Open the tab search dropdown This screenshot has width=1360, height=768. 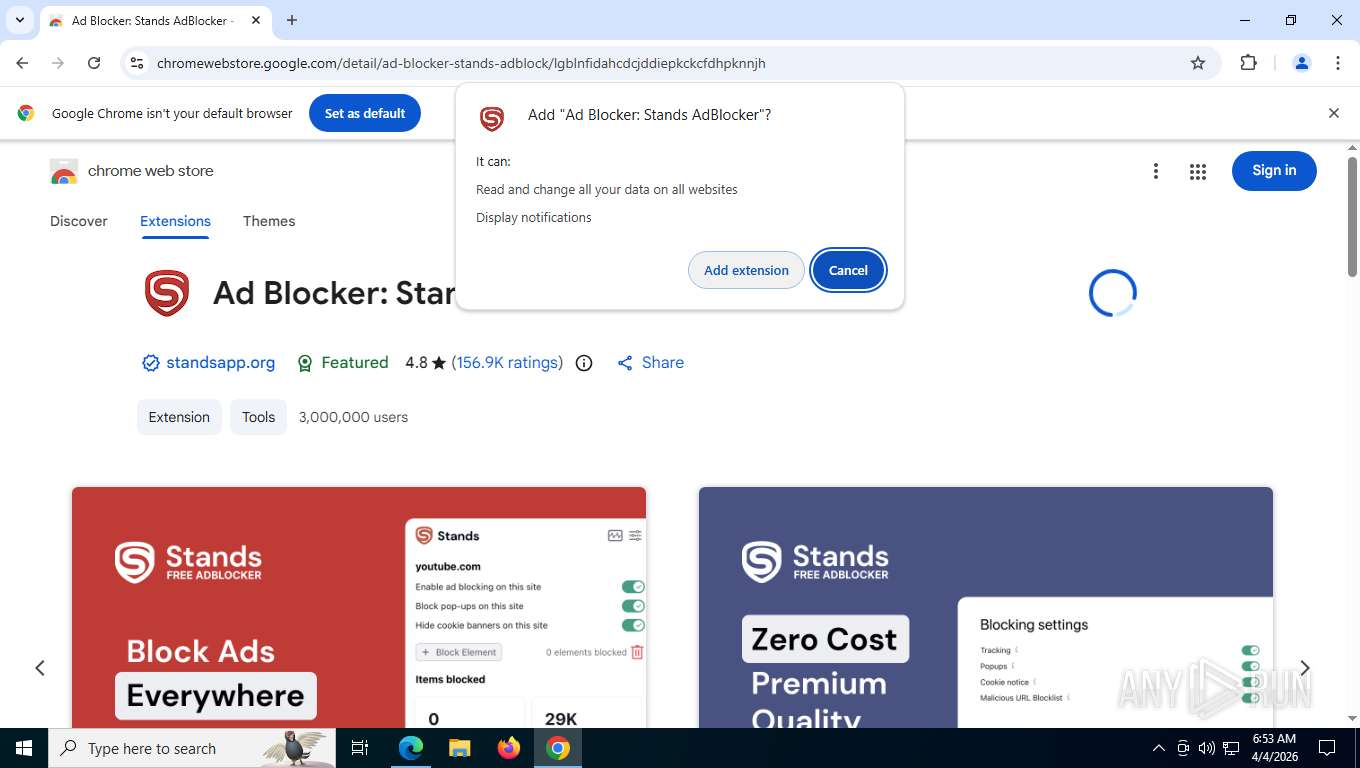click(20, 20)
